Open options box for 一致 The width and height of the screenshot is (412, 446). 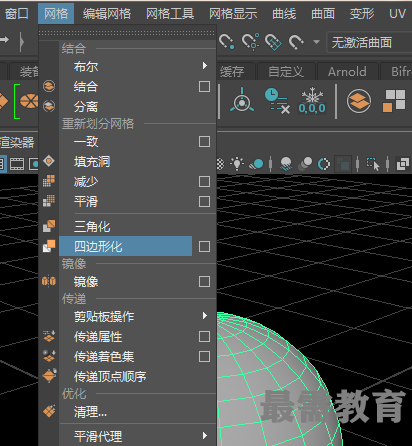[x=204, y=142]
